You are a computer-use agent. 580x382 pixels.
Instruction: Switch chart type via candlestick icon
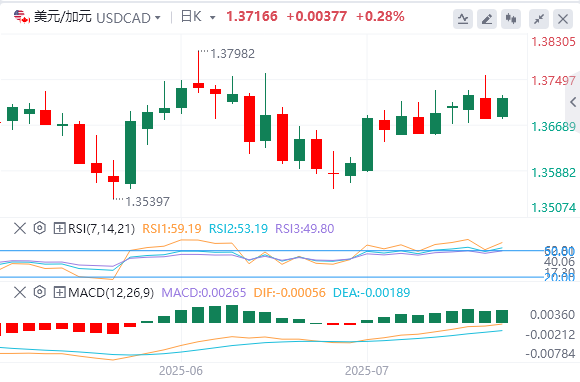[511, 19]
